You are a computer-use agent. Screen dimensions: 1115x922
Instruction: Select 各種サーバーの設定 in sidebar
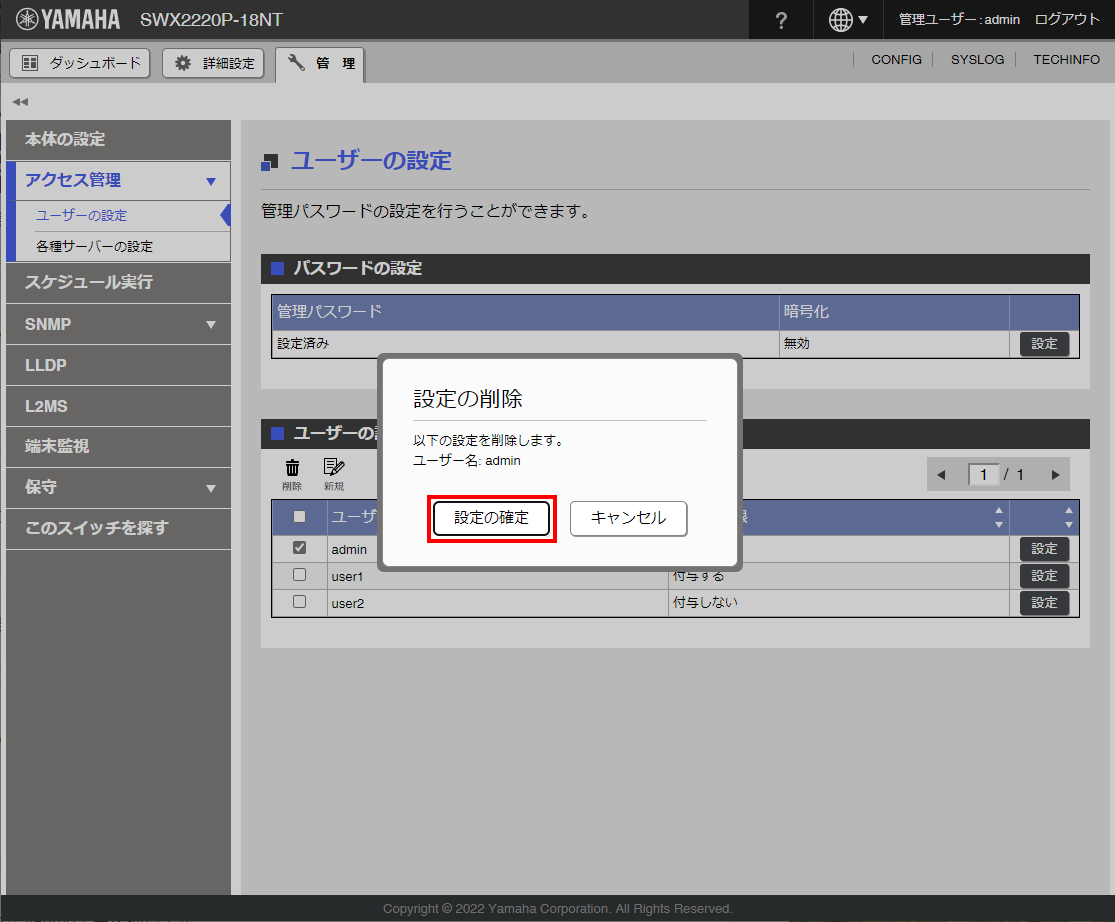tap(95, 246)
